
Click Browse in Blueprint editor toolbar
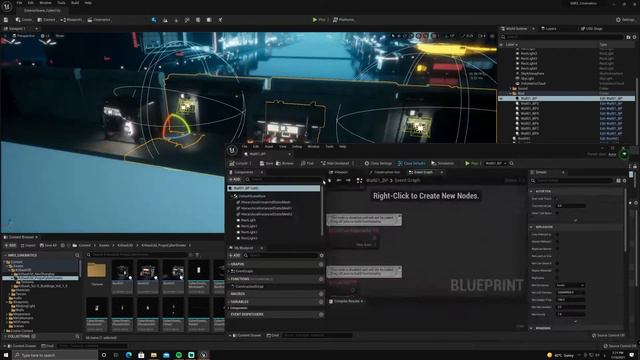[x=285, y=163]
